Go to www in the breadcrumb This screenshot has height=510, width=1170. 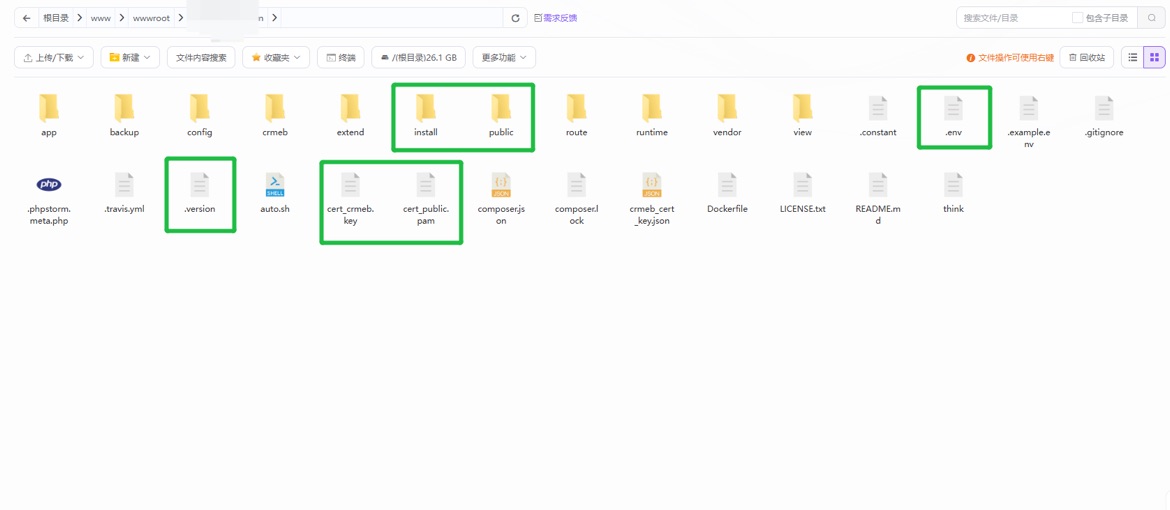tap(101, 18)
